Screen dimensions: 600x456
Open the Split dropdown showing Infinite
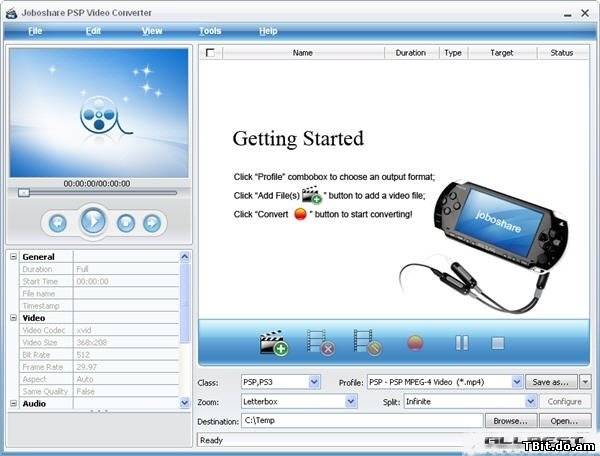click(x=530, y=401)
